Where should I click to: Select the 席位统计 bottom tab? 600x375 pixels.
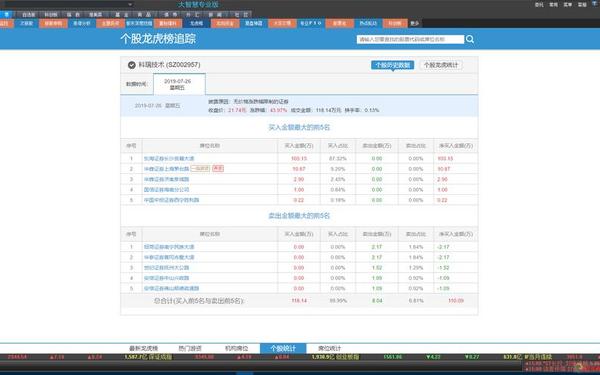(329, 348)
